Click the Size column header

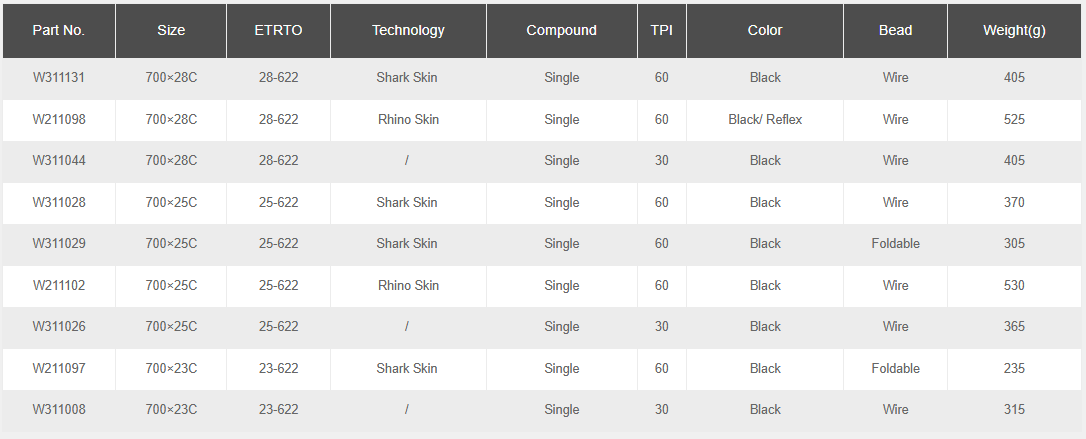pyautogui.click(x=171, y=30)
